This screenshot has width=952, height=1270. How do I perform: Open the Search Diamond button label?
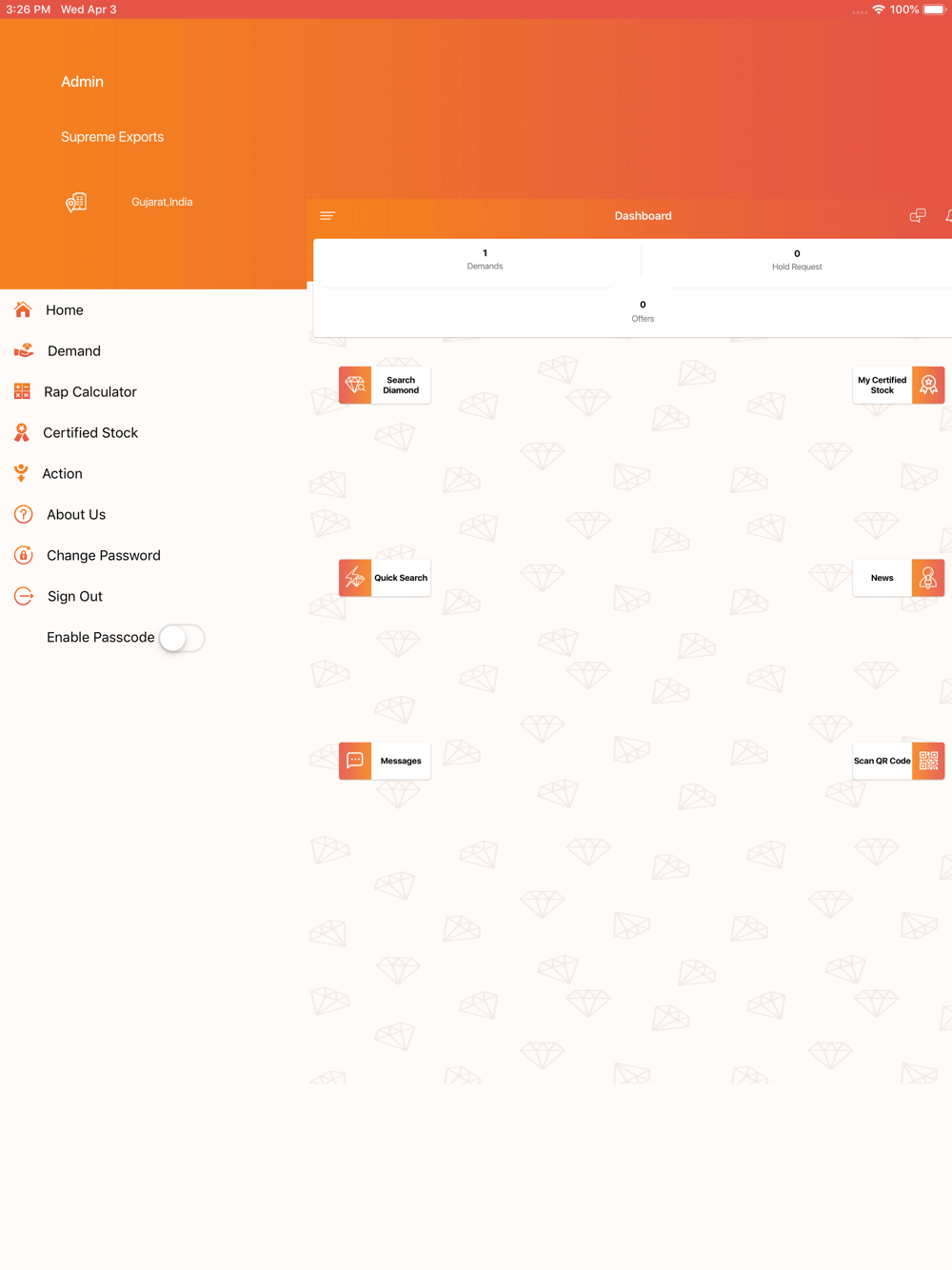tap(401, 385)
